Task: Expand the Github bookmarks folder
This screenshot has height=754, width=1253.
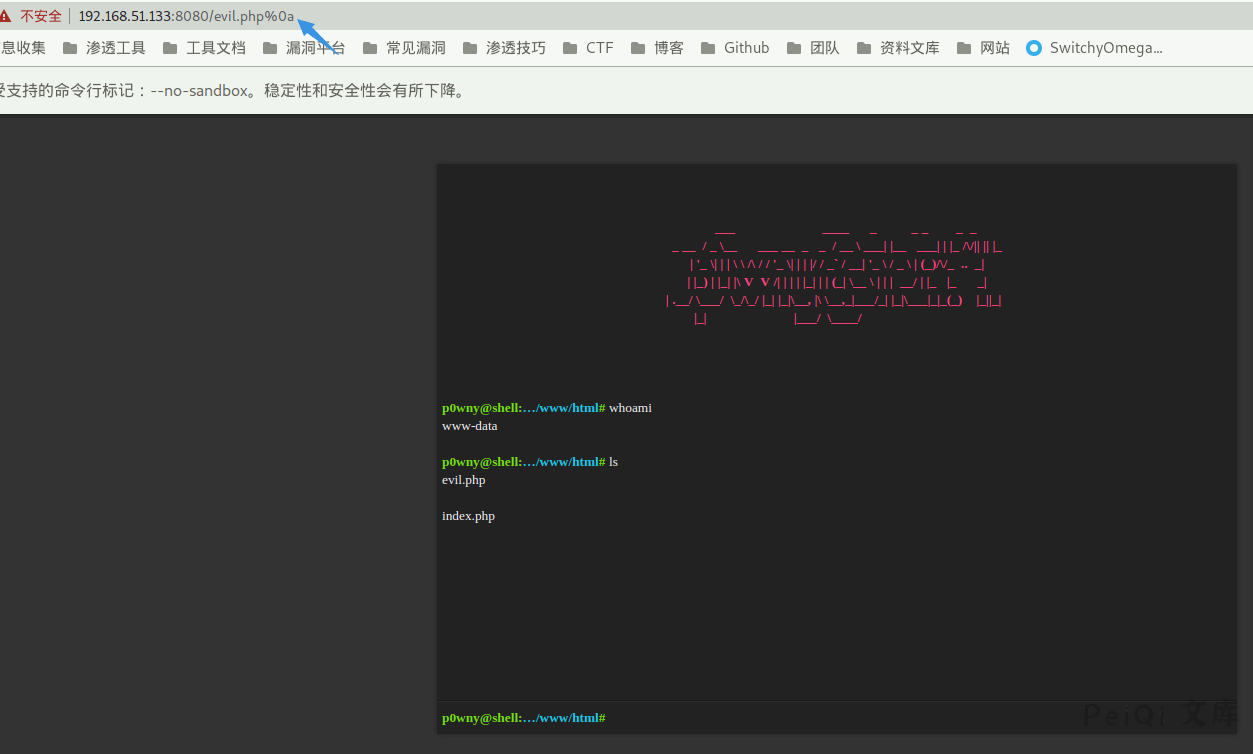Action: [736, 48]
